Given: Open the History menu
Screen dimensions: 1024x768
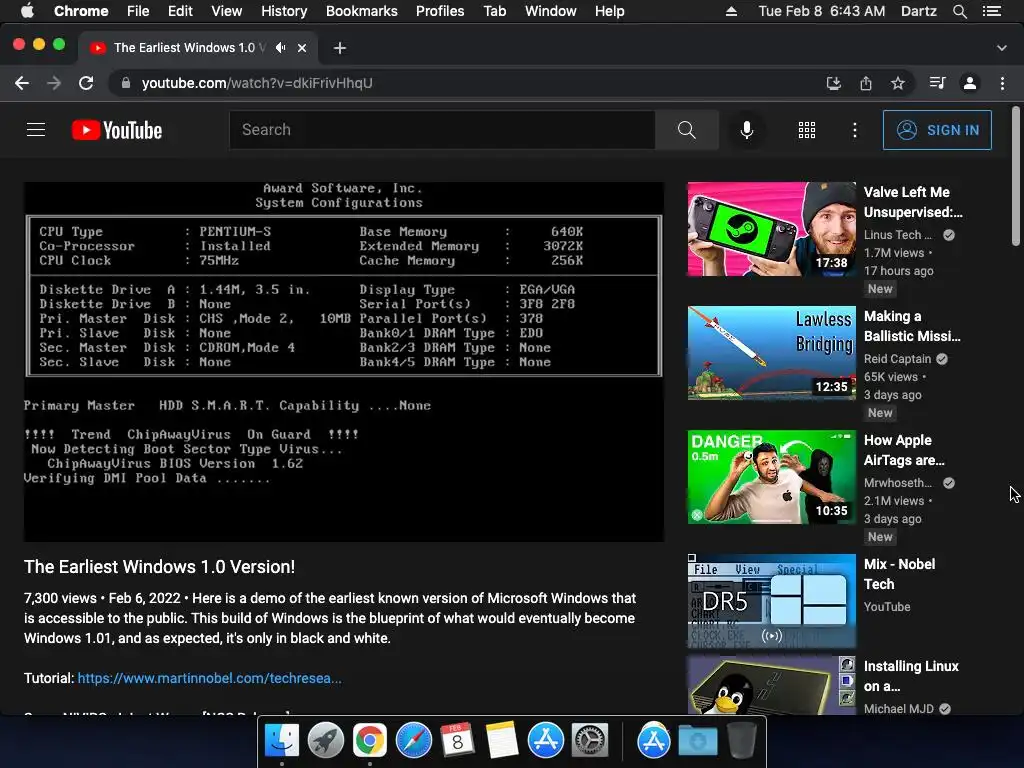Looking at the screenshot, I should click(284, 11).
